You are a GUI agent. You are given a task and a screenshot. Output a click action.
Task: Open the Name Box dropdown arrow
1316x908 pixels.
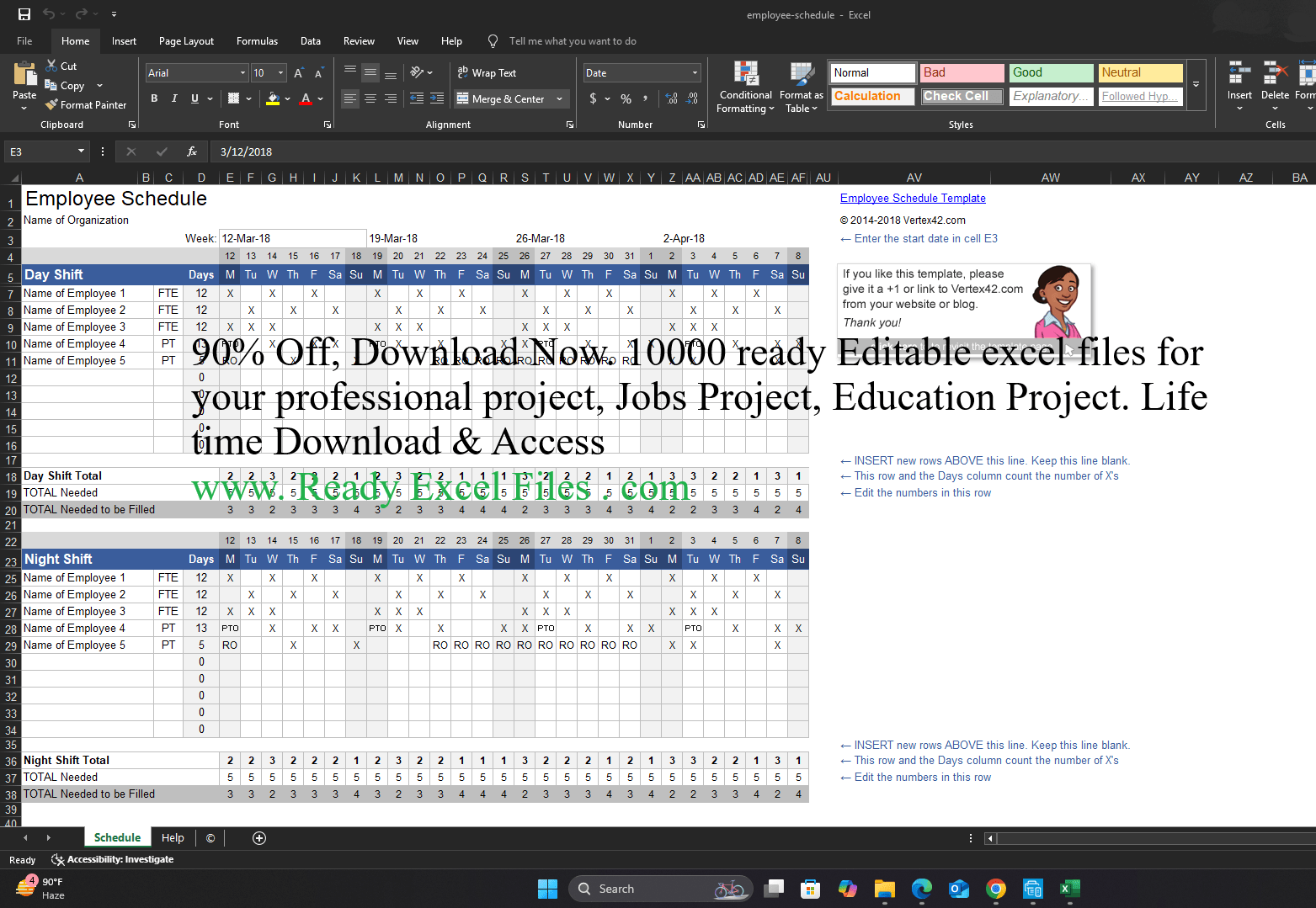click(81, 151)
